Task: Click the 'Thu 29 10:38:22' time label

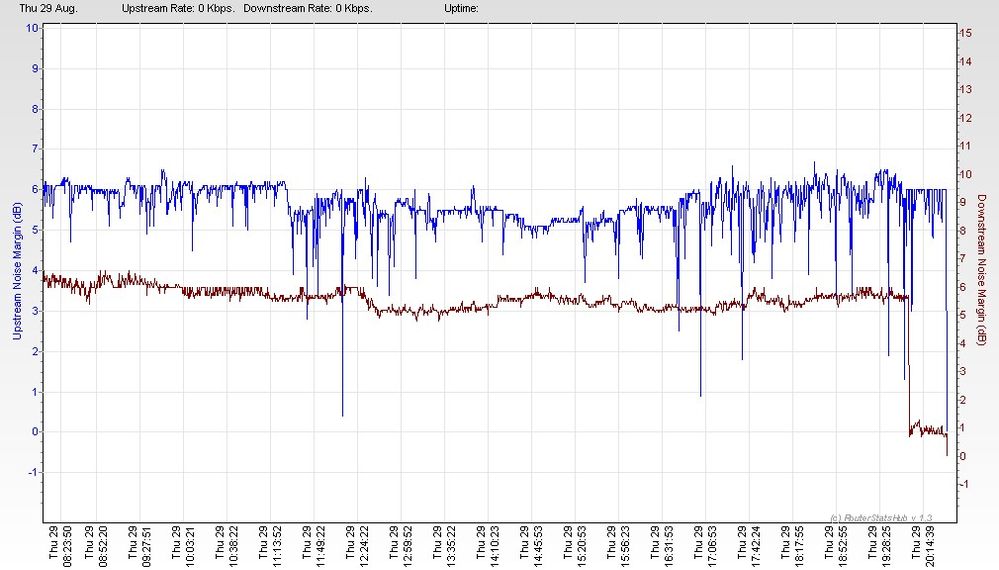Action: tap(227, 546)
